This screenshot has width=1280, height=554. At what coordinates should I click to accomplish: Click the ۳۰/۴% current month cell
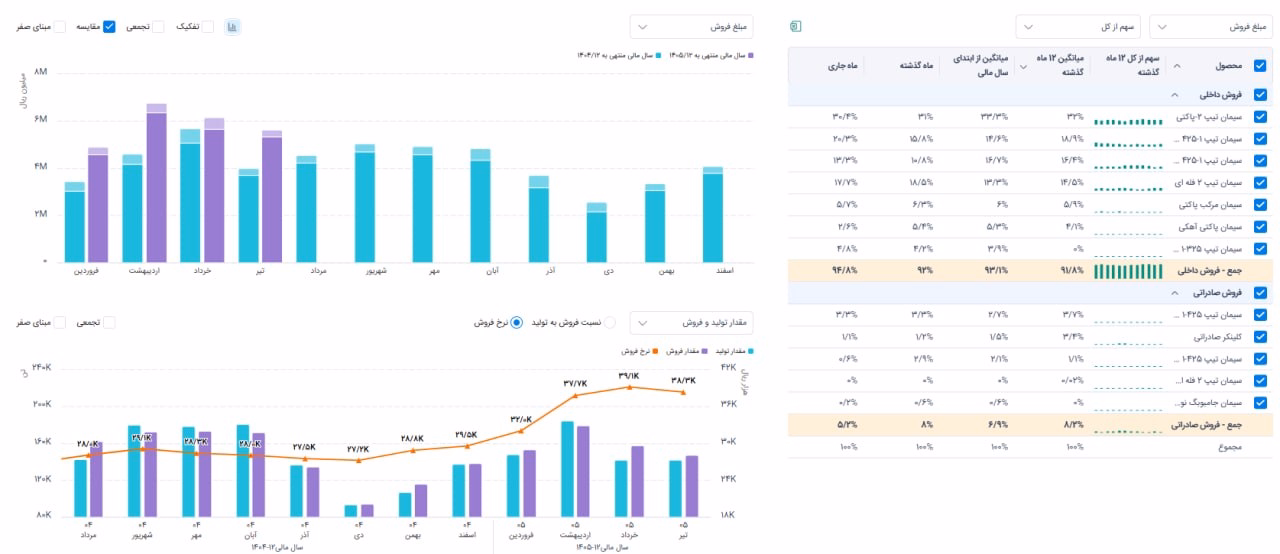click(x=846, y=118)
